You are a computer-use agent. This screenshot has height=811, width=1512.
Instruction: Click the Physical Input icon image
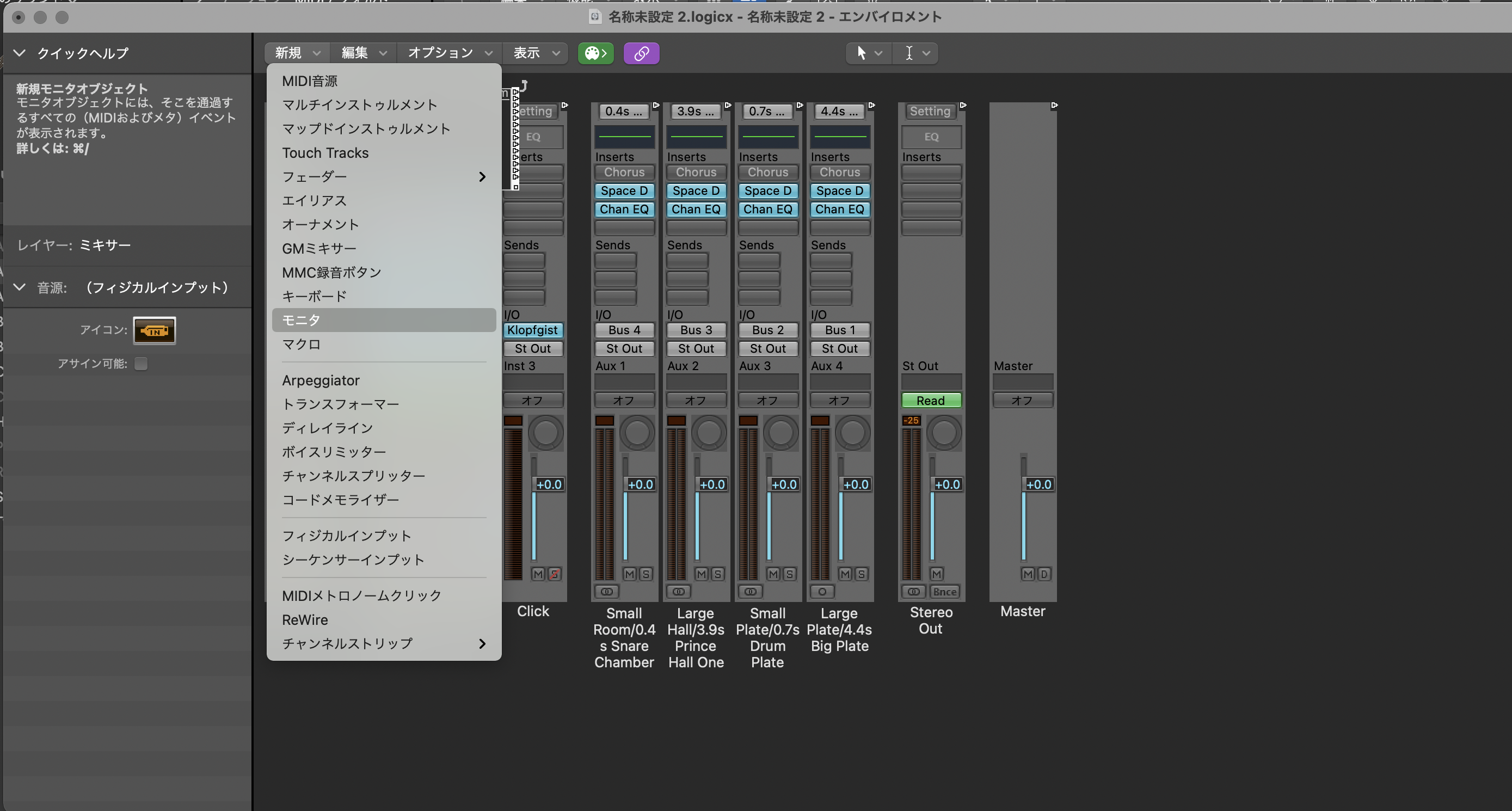(x=155, y=330)
